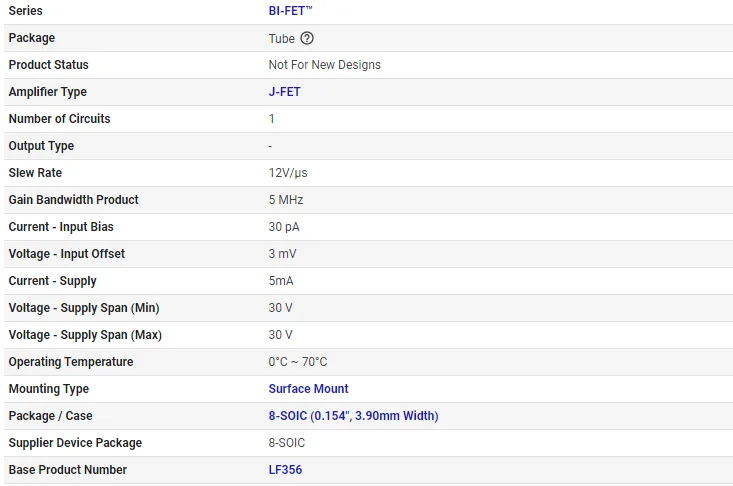Select the Number of Circuits value 1
This screenshot has width=733, height=486.
[271, 119]
